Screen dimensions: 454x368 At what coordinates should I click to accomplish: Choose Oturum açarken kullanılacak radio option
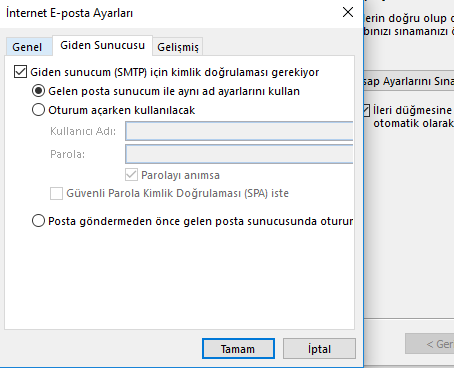click(x=38, y=110)
